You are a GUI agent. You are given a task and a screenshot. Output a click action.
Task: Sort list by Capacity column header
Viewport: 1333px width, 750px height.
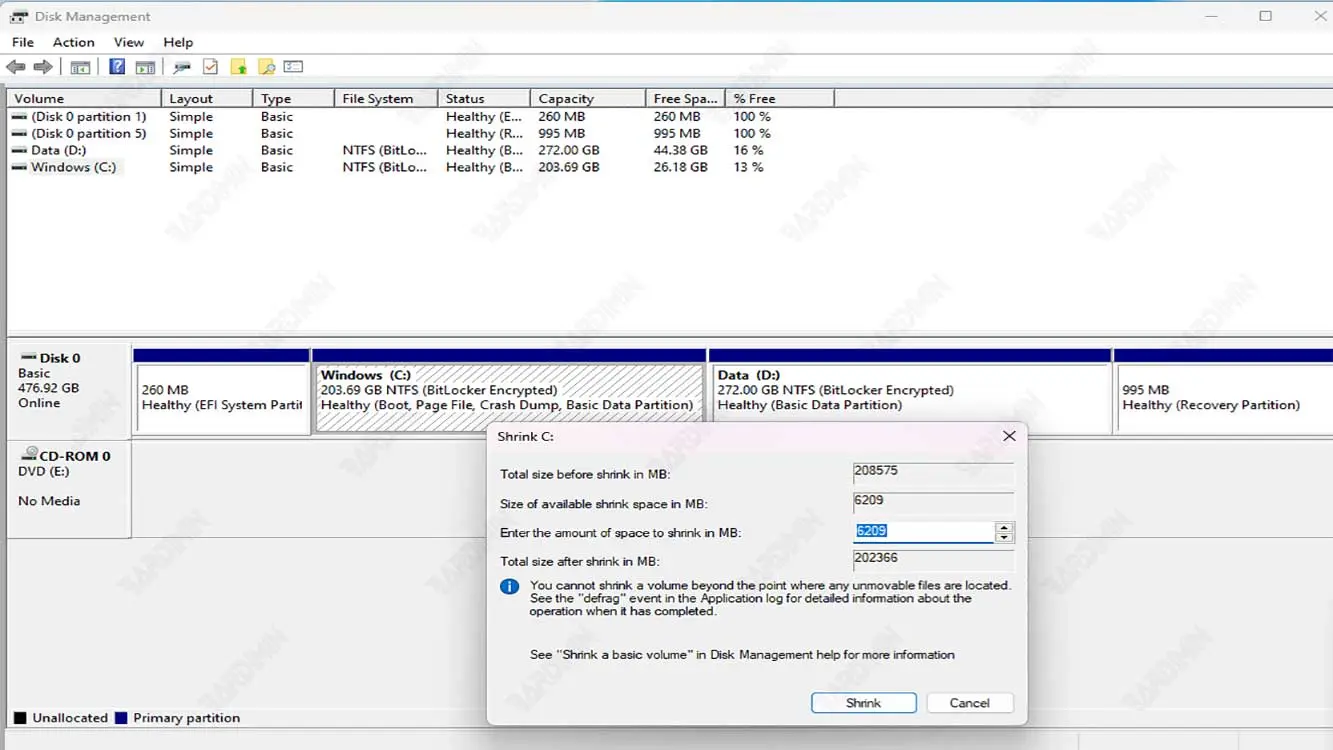click(587, 99)
